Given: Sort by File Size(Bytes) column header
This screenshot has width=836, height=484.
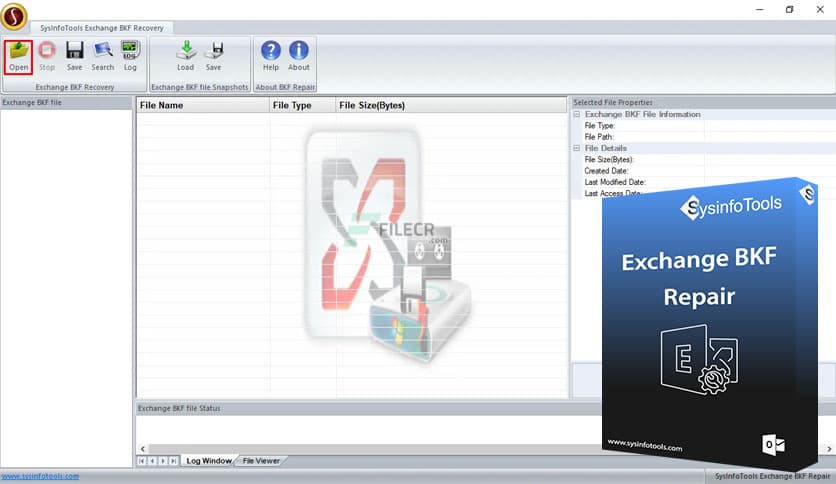Looking at the screenshot, I should click(451, 105).
